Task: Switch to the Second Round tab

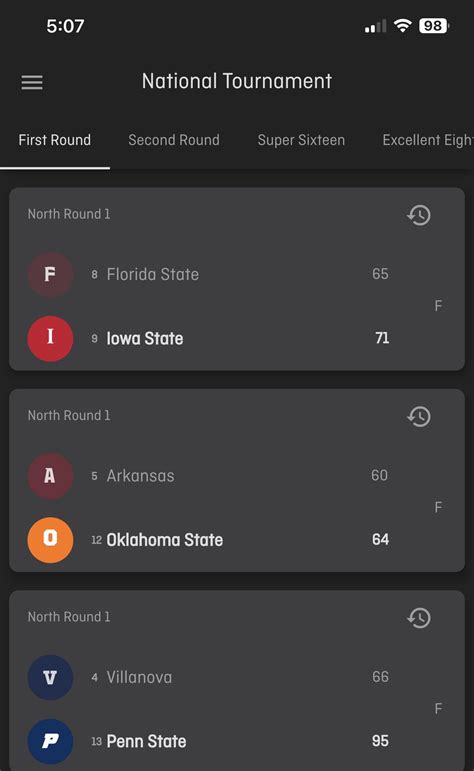Action: point(174,140)
